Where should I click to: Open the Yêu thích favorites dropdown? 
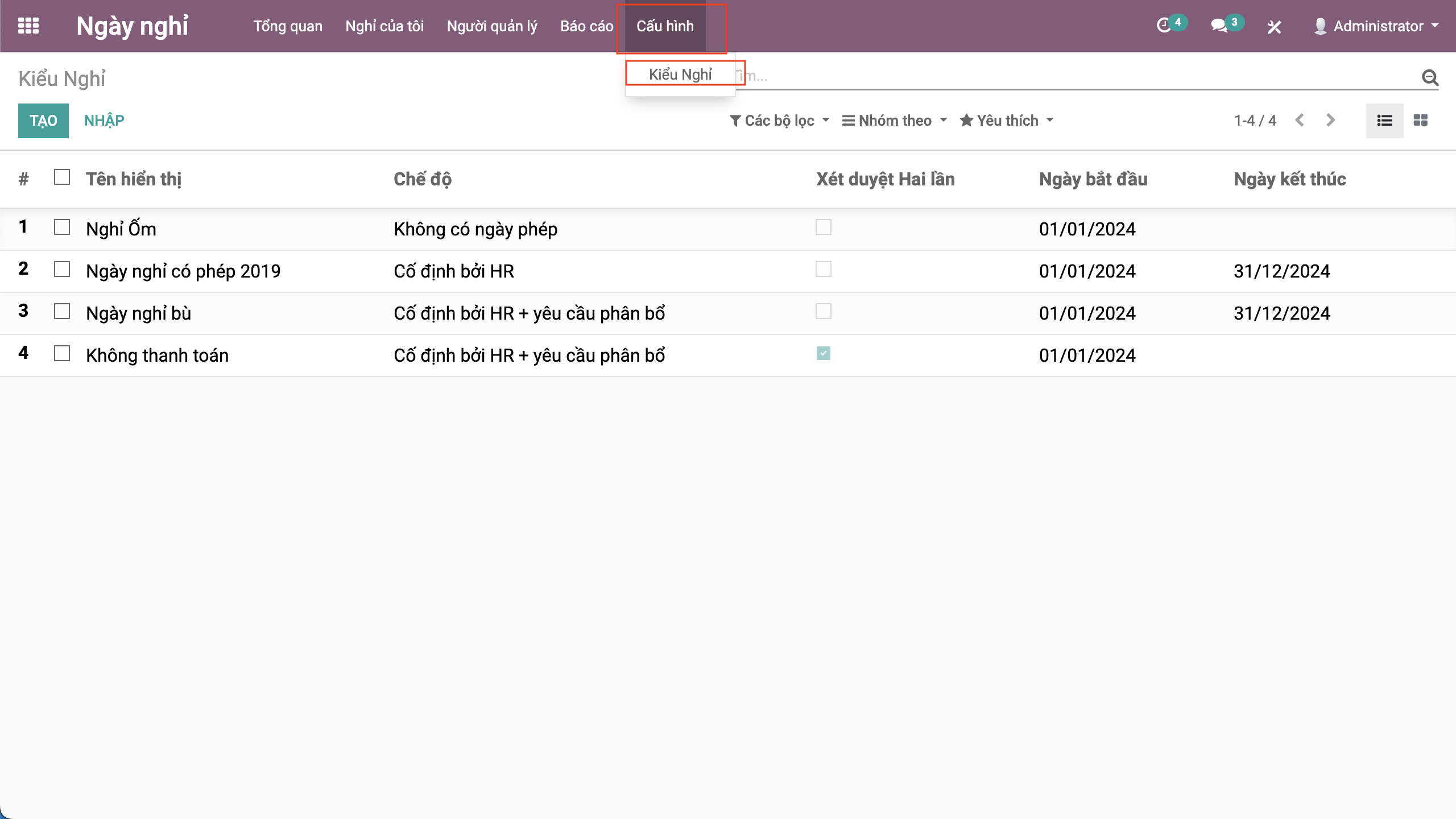[1006, 121]
